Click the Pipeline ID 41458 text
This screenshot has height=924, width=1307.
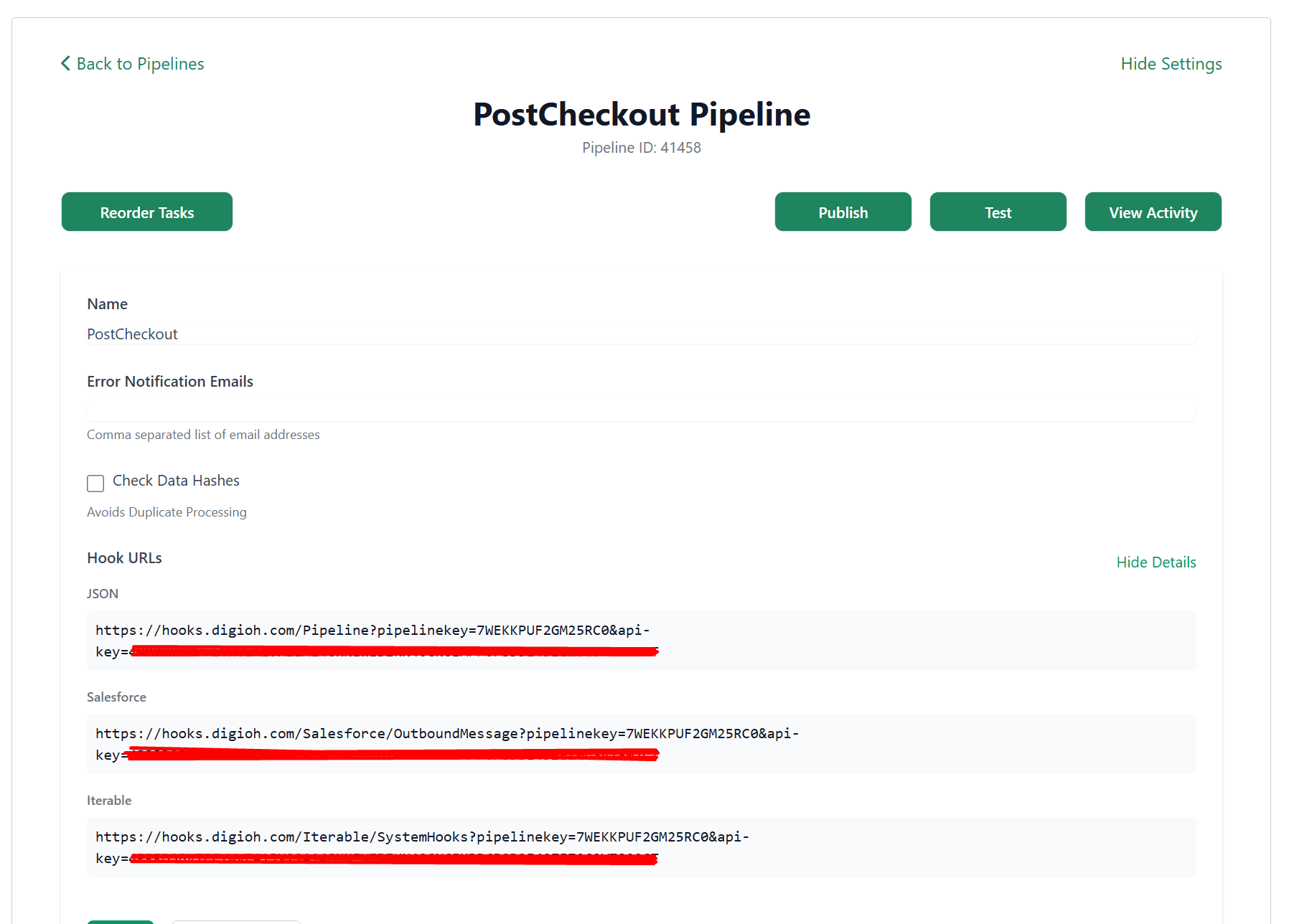[x=641, y=148]
